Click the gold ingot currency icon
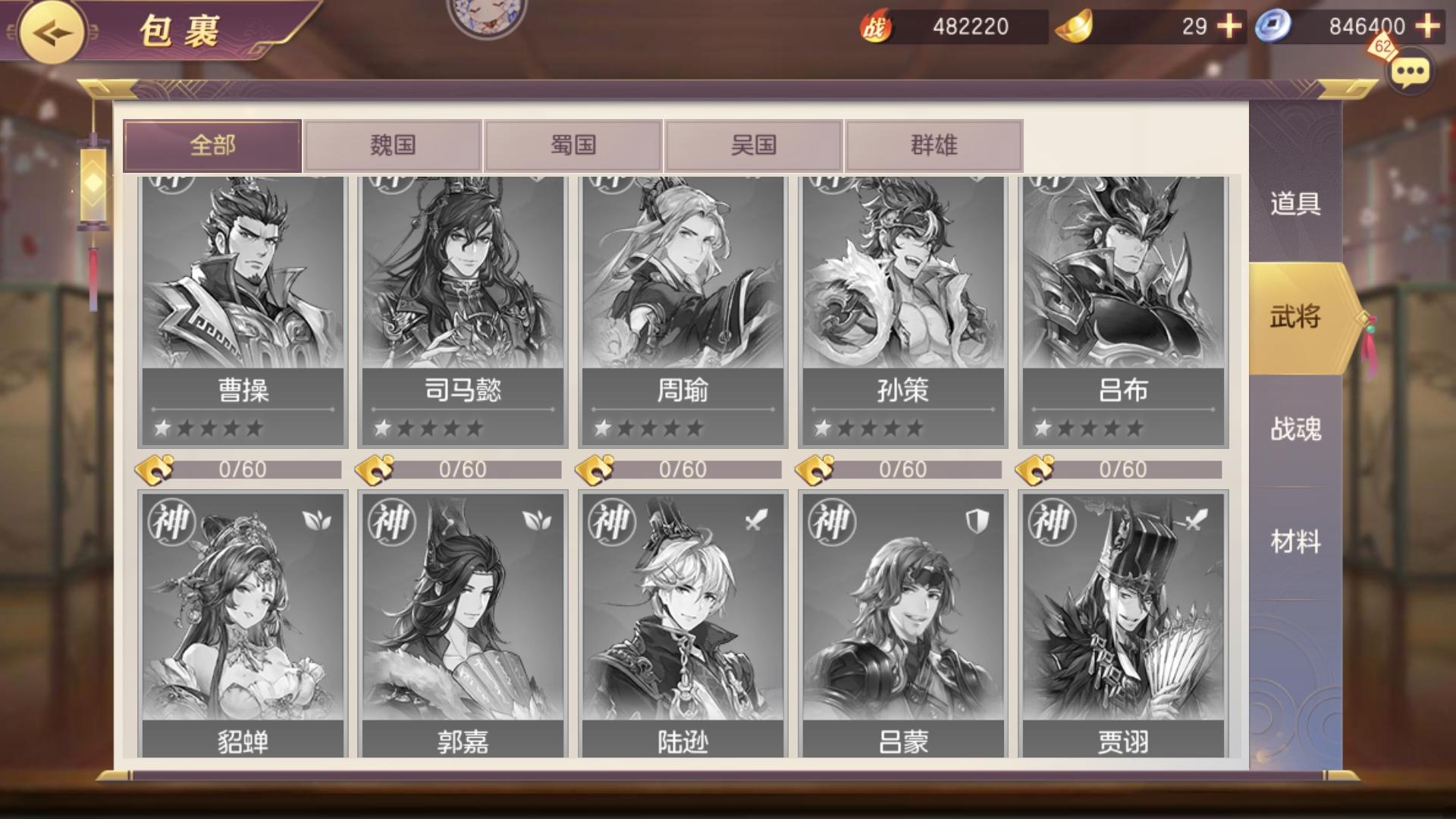1456x819 pixels. 1074,26
